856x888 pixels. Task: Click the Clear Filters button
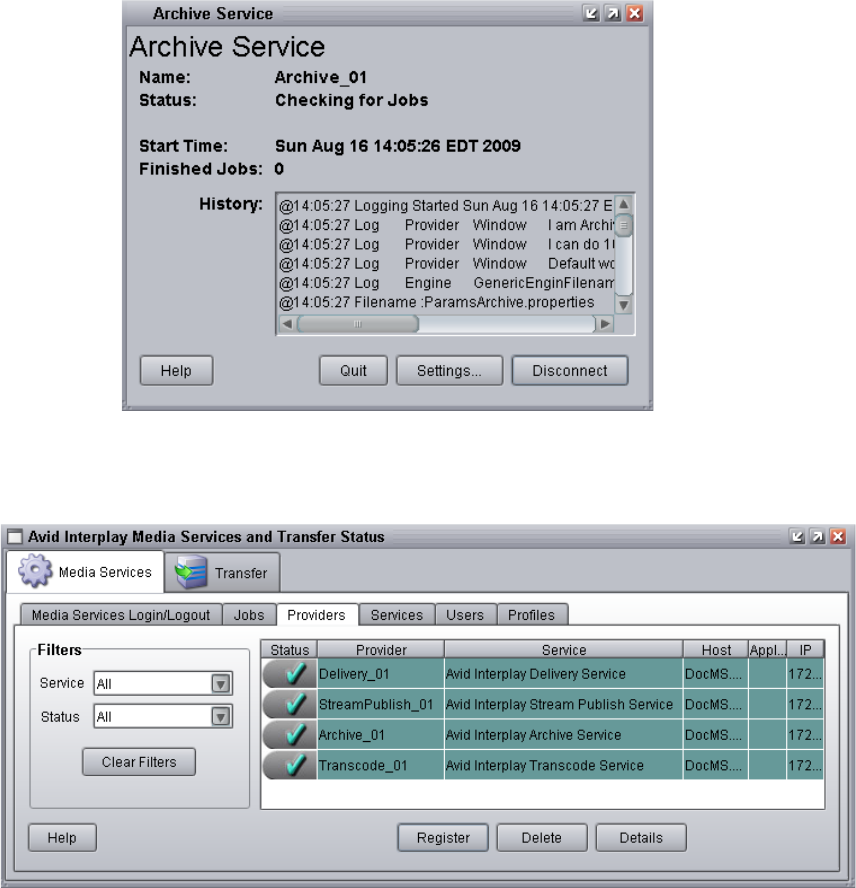point(139,762)
